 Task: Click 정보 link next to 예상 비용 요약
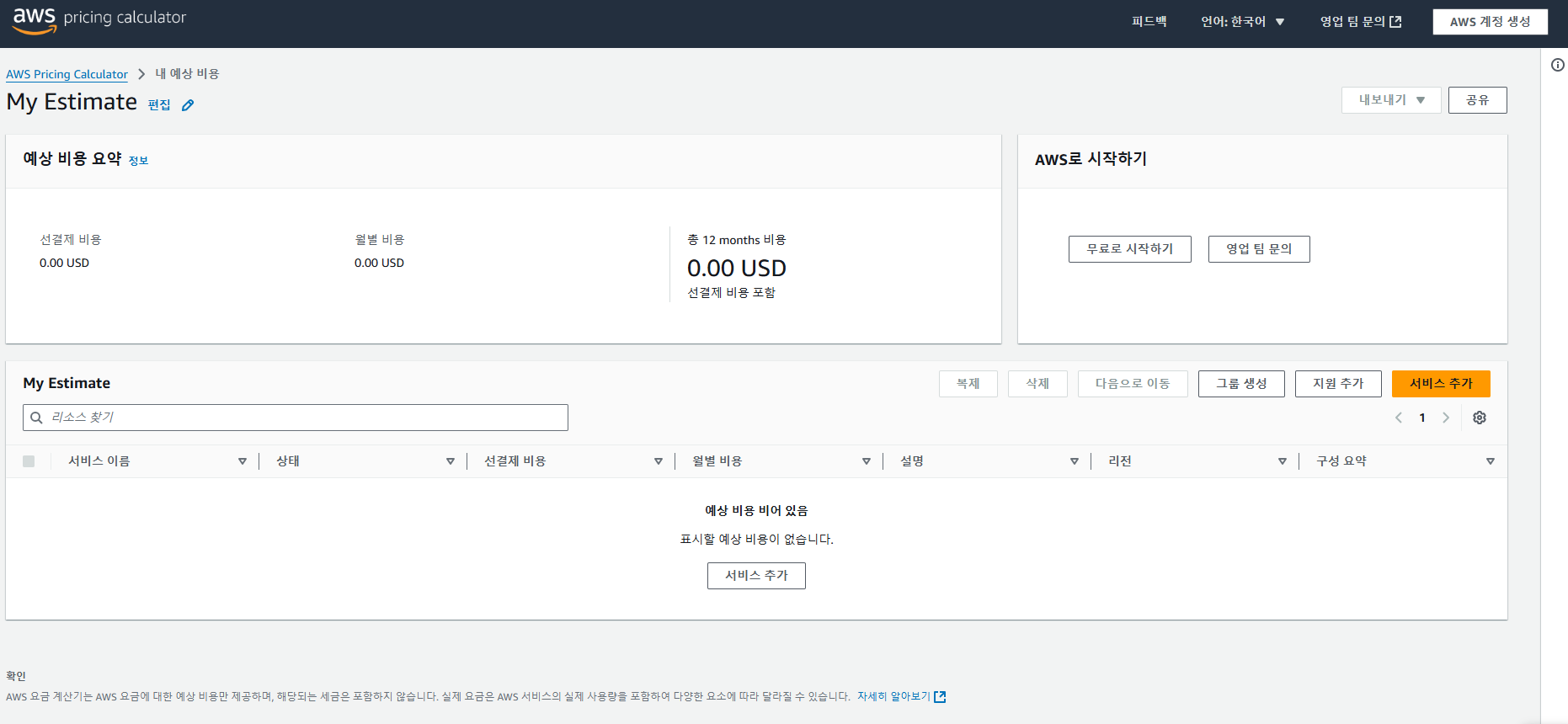tap(138, 161)
